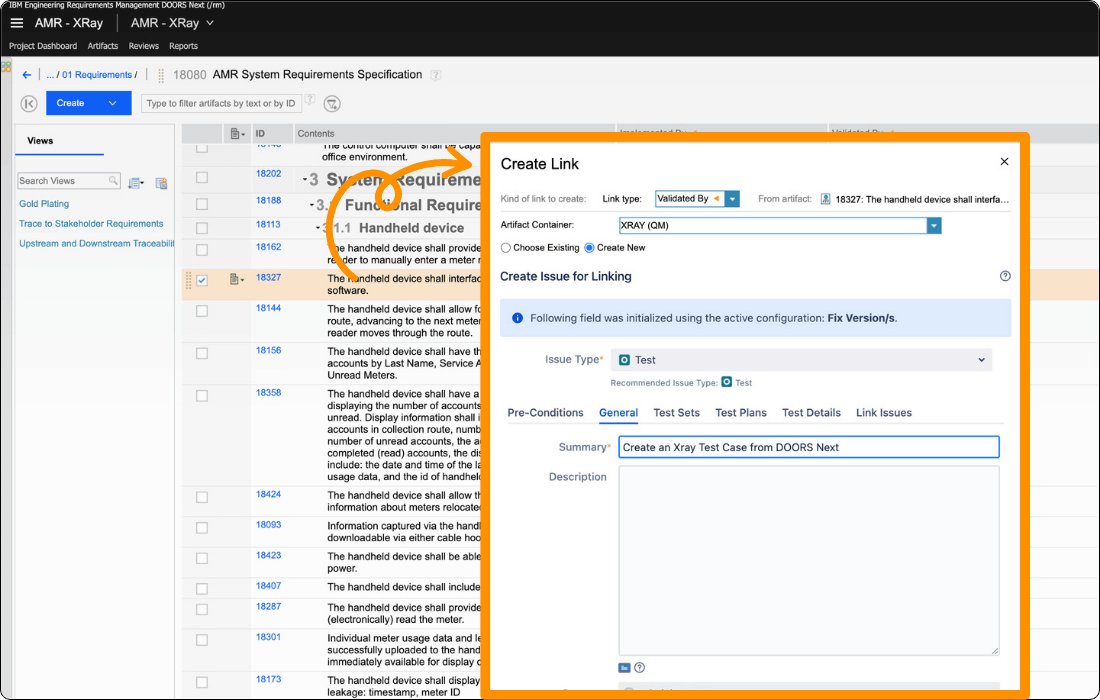This screenshot has height=700, width=1100.
Task: Open the 01 Requirements breadcrumb link
Action: 97,74
